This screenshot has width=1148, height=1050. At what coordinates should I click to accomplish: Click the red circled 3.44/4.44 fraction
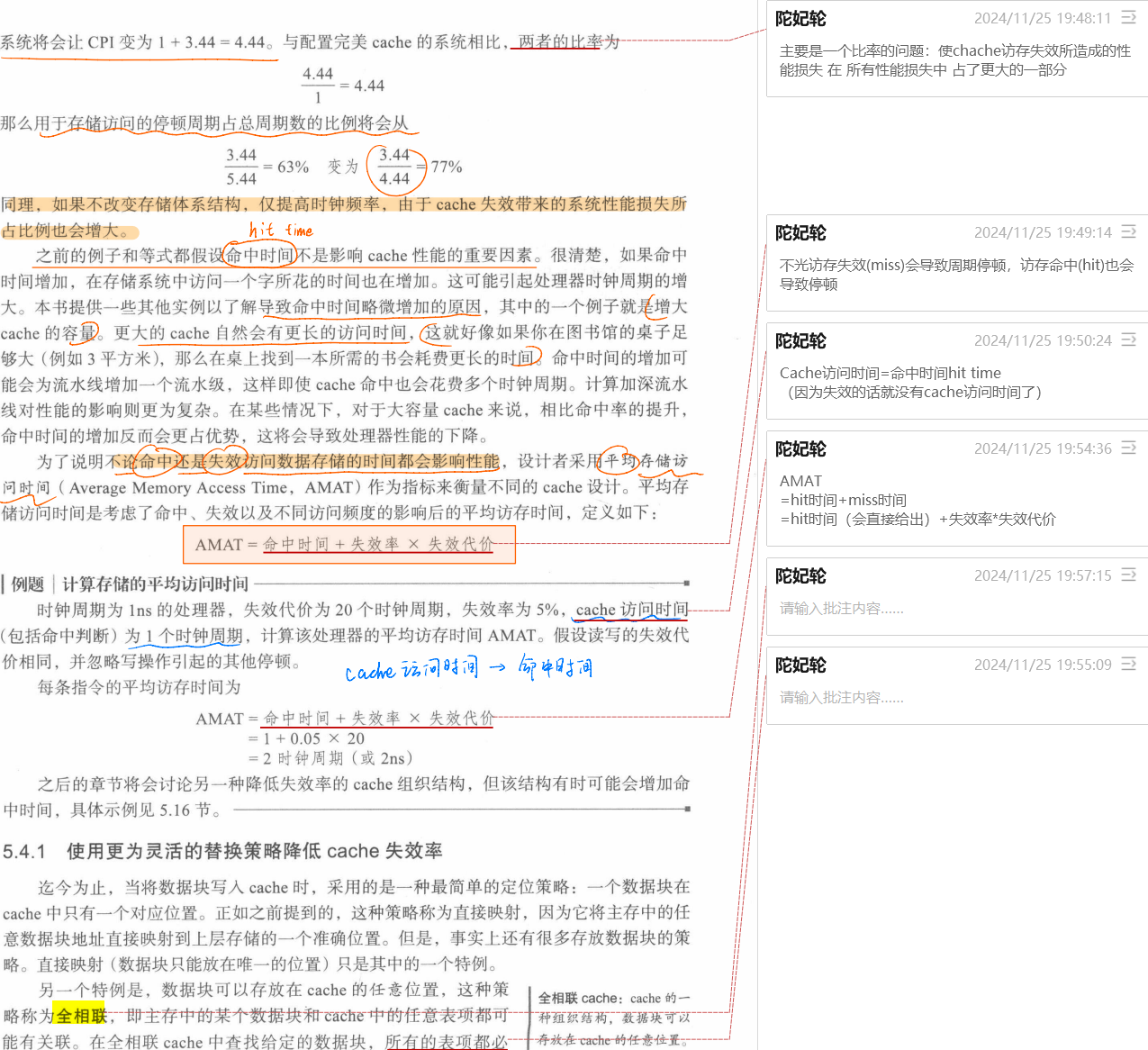click(x=394, y=167)
